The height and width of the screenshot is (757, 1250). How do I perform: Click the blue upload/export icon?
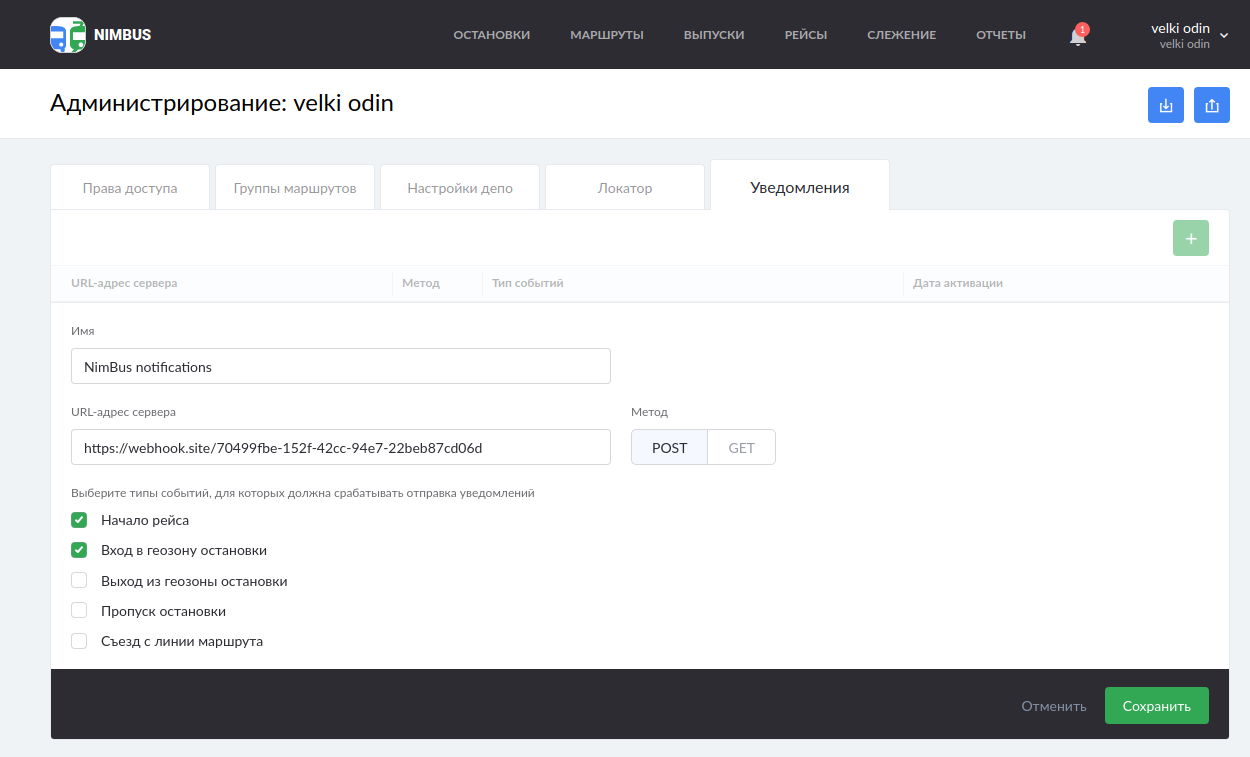pos(1211,104)
